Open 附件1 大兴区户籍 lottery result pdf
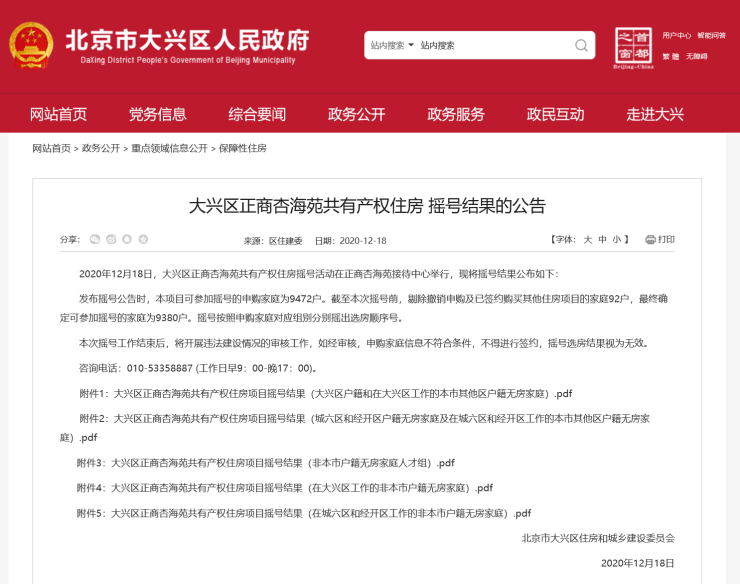Image resolution: width=740 pixels, height=584 pixels. (326, 394)
